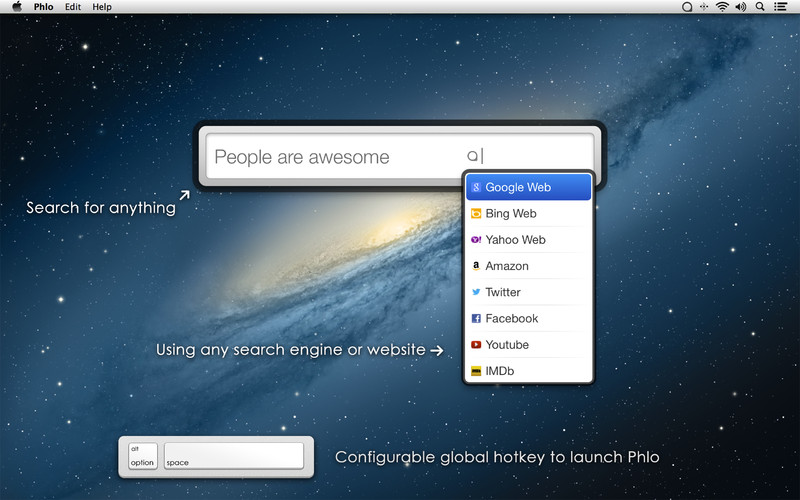Click the Facebook icon in the list

coord(476,318)
